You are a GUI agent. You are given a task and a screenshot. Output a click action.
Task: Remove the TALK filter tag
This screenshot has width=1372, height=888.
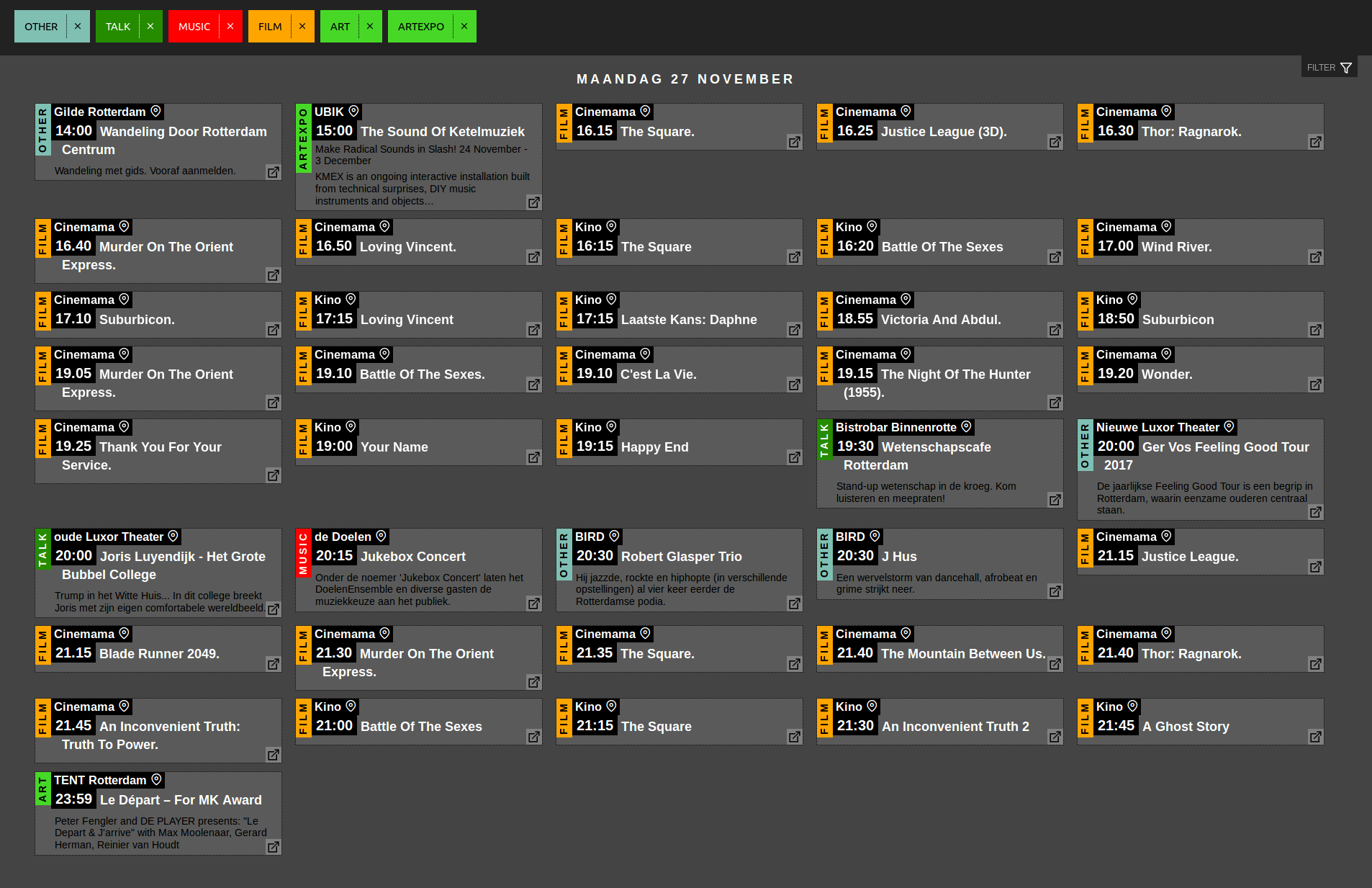point(150,27)
